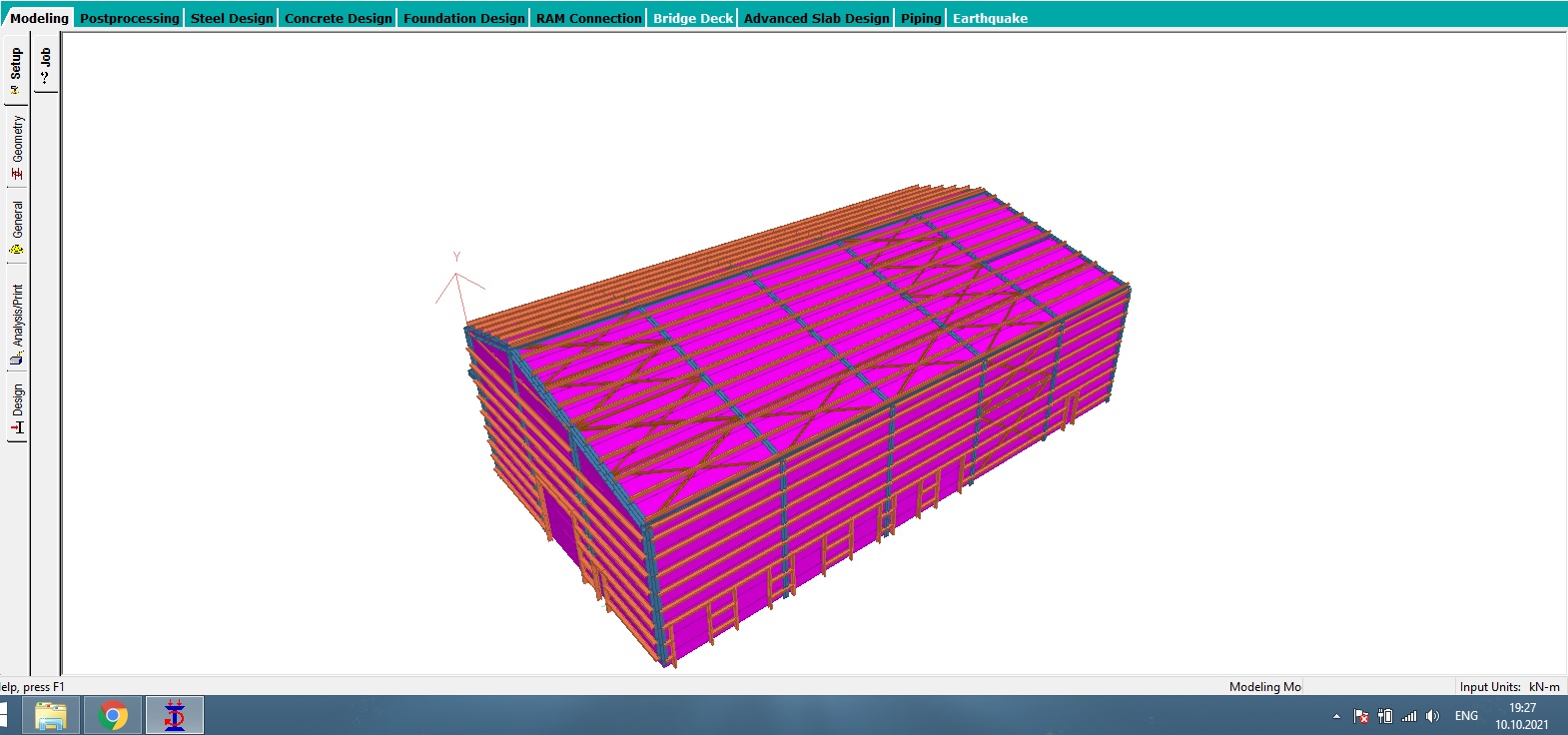Select the Setup vertical page tab

[x=16, y=70]
